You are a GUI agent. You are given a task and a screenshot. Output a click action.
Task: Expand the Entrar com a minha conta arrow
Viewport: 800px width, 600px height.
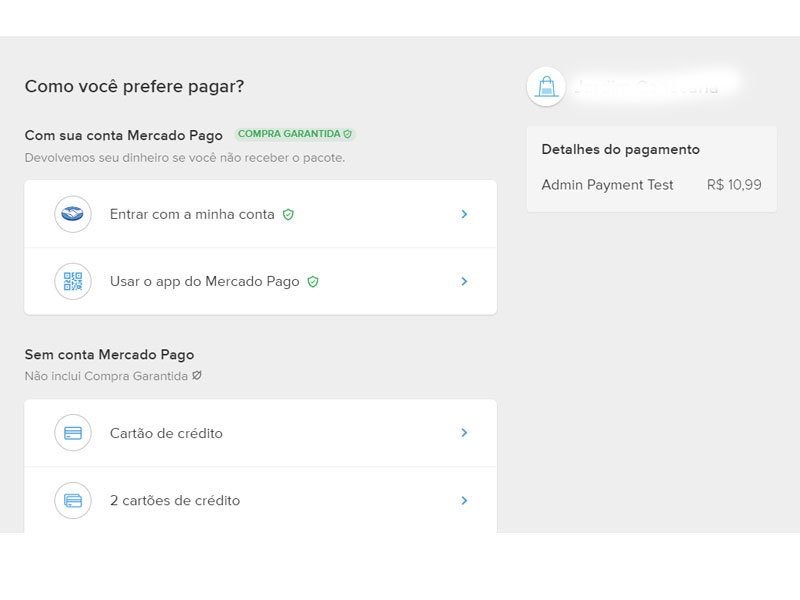[x=464, y=214]
